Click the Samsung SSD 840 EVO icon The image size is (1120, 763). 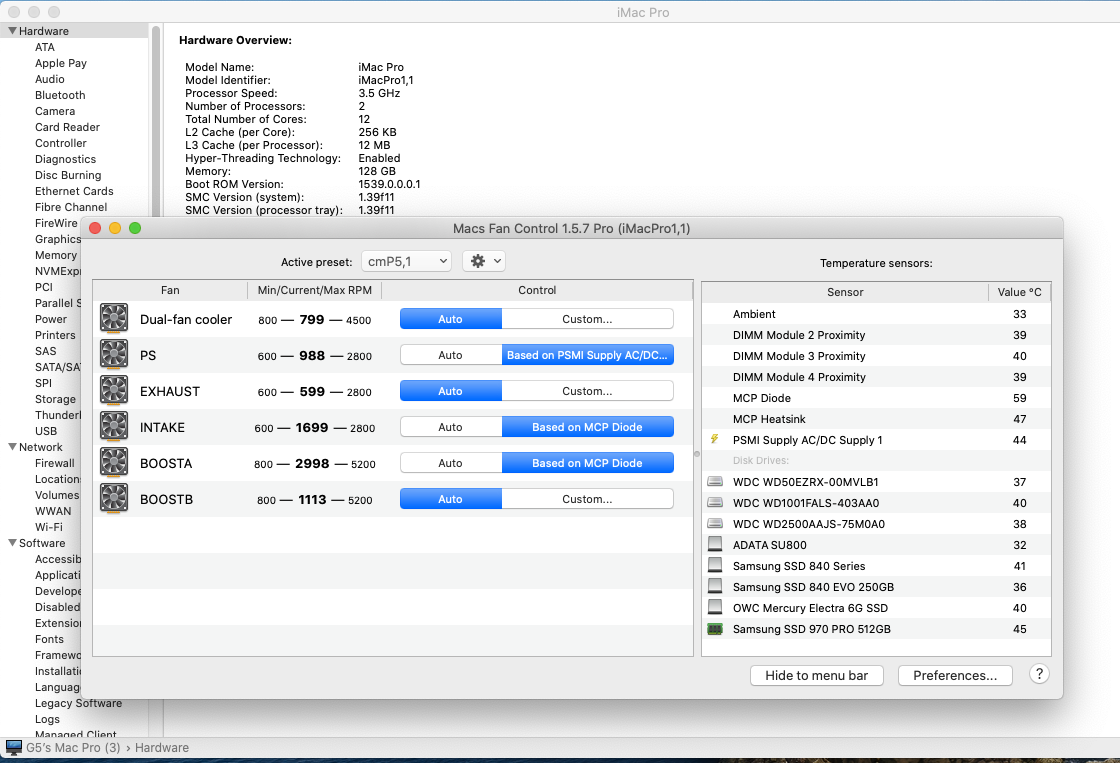point(714,586)
